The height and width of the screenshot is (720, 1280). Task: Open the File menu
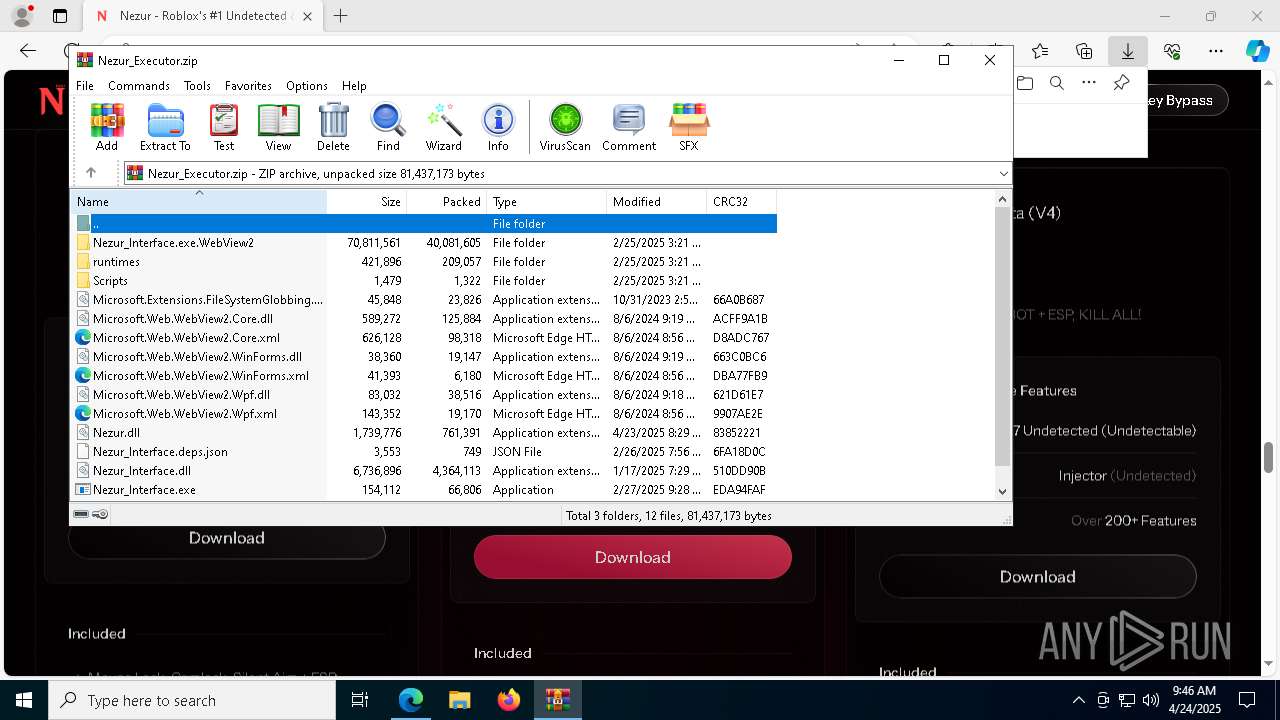pos(85,86)
